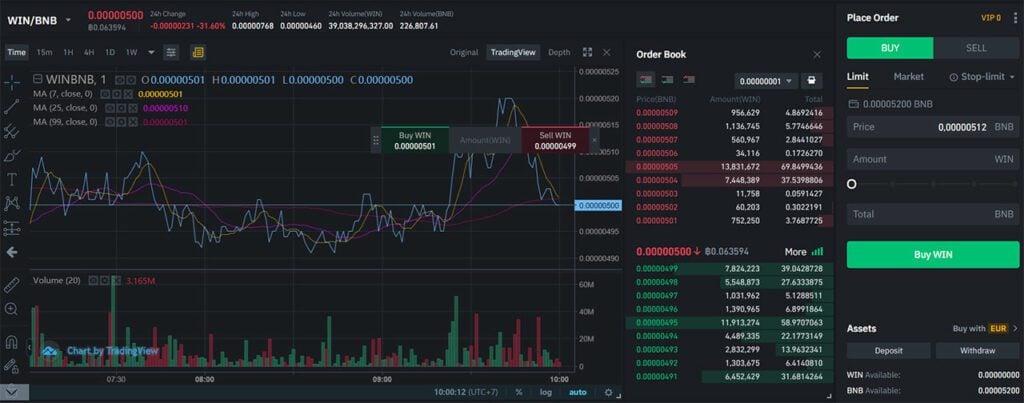Click the Withdraw button

977,351
